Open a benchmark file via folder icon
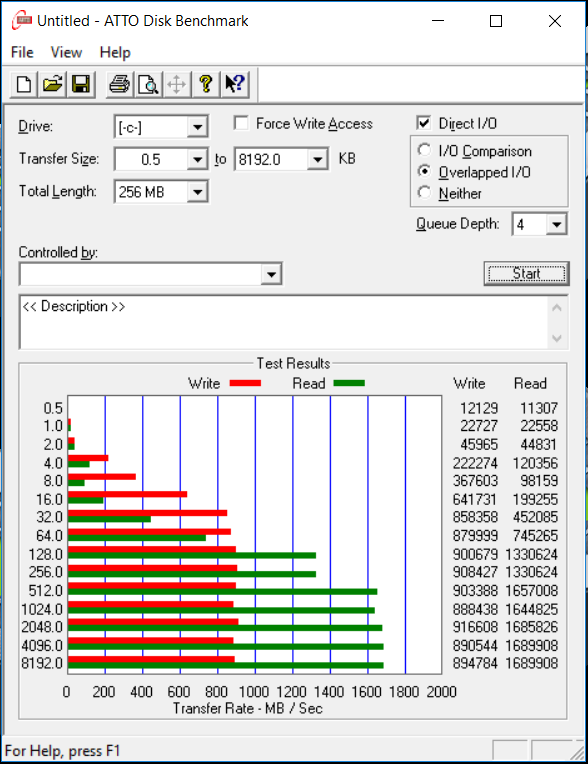 coord(53,85)
